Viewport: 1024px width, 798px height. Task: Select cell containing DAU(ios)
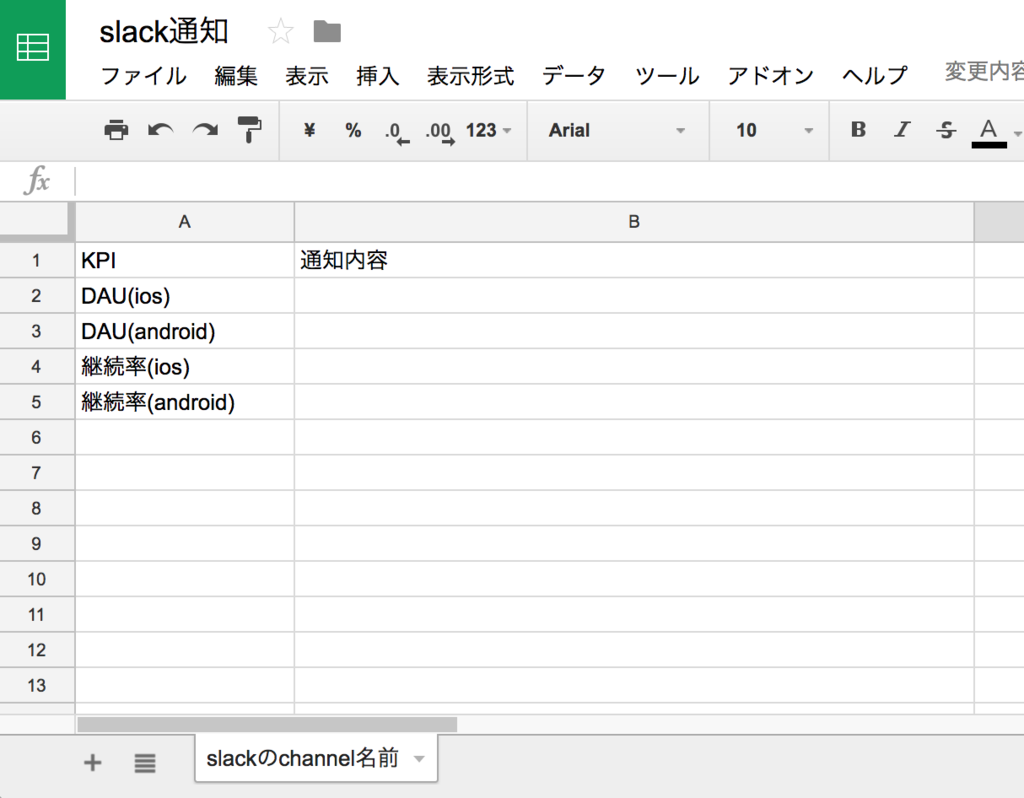point(185,296)
